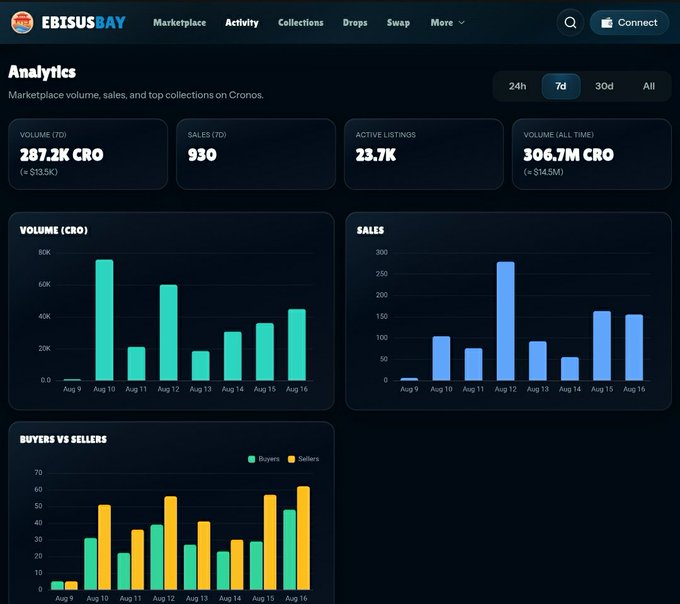Image resolution: width=680 pixels, height=604 pixels.
Task: Click the 80K axis label
Action: tap(44, 252)
